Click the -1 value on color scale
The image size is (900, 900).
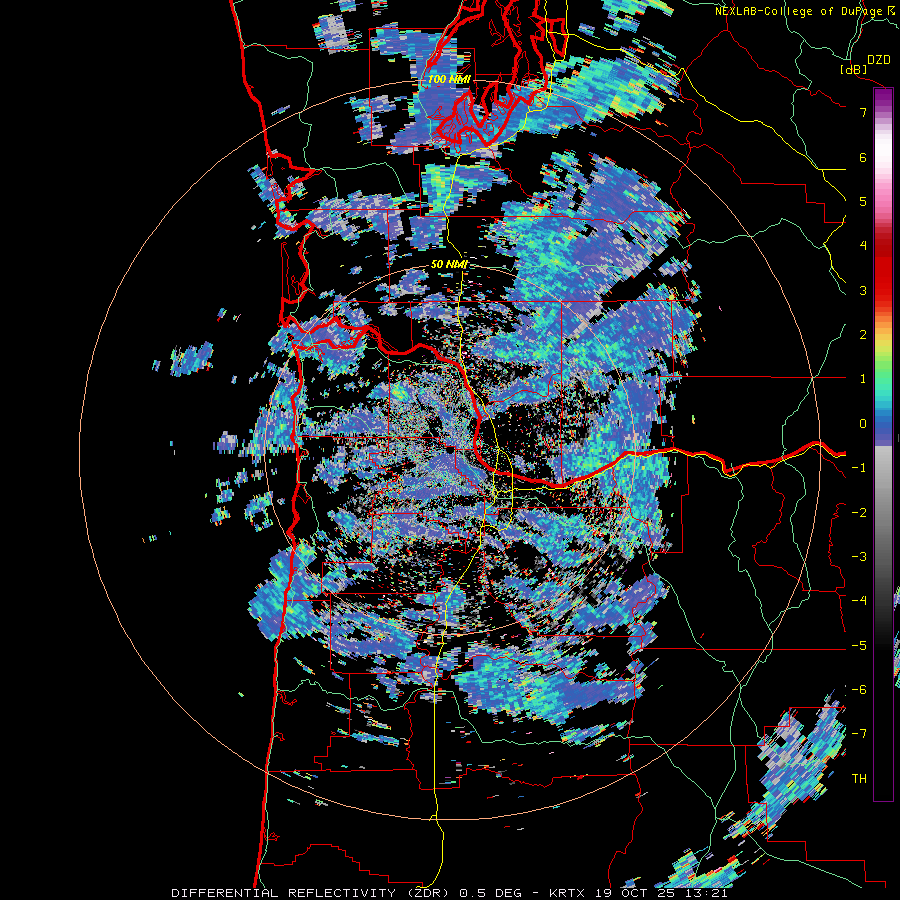click(859, 468)
